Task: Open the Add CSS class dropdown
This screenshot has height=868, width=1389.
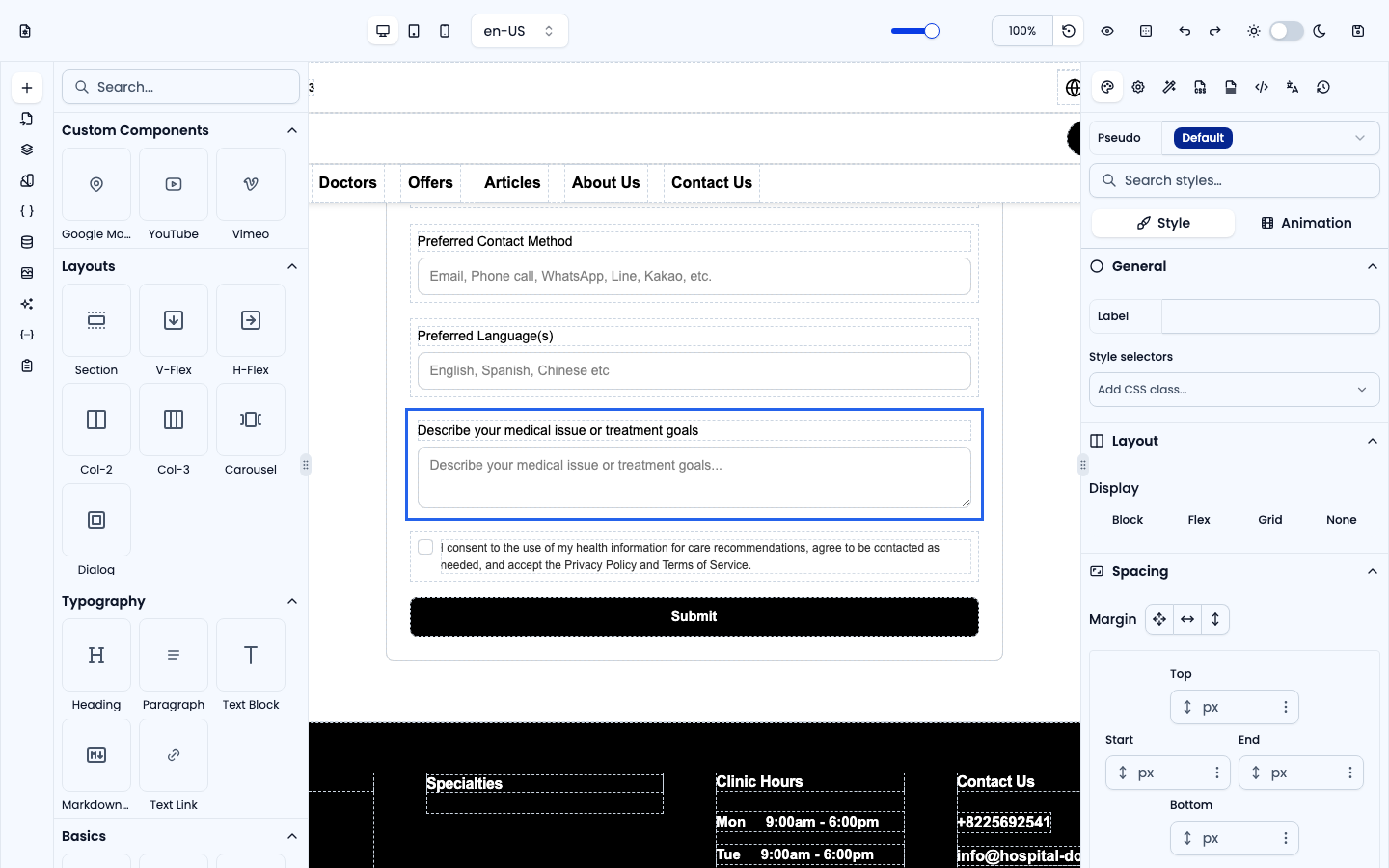Action: tap(1235, 390)
